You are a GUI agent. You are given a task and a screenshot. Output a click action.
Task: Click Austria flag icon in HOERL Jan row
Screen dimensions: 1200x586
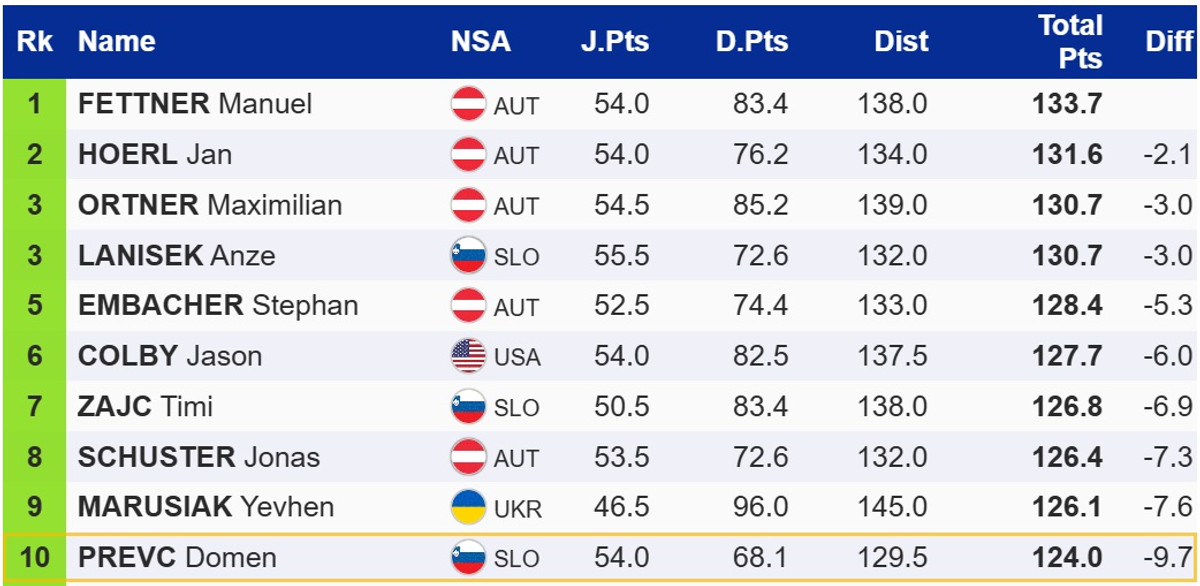tap(468, 155)
